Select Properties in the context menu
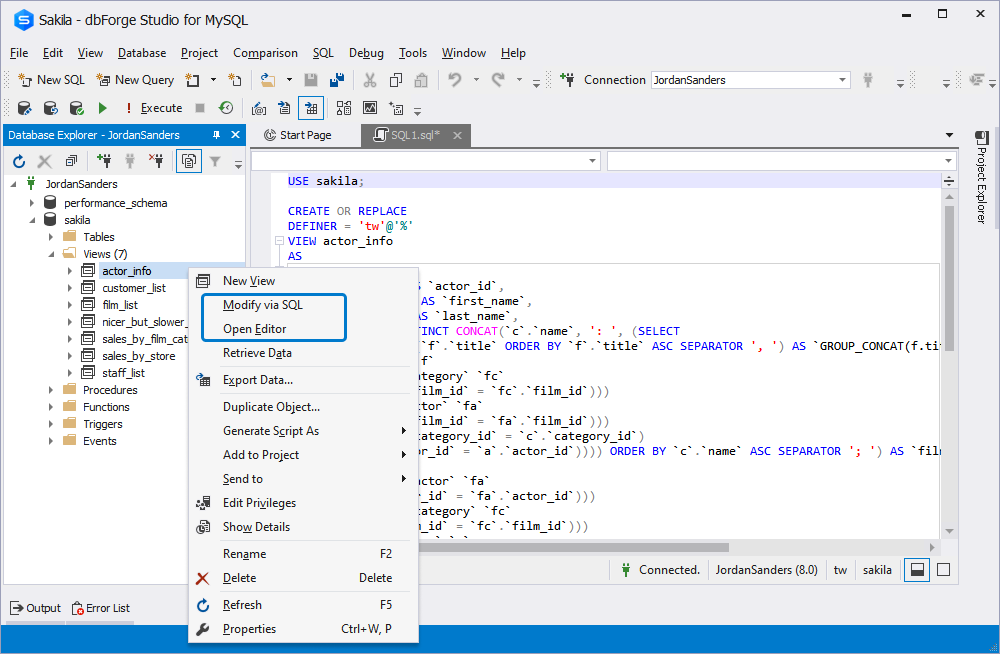This screenshot has height=654, width=1000. pyautogui.click(x=304, y=628)
